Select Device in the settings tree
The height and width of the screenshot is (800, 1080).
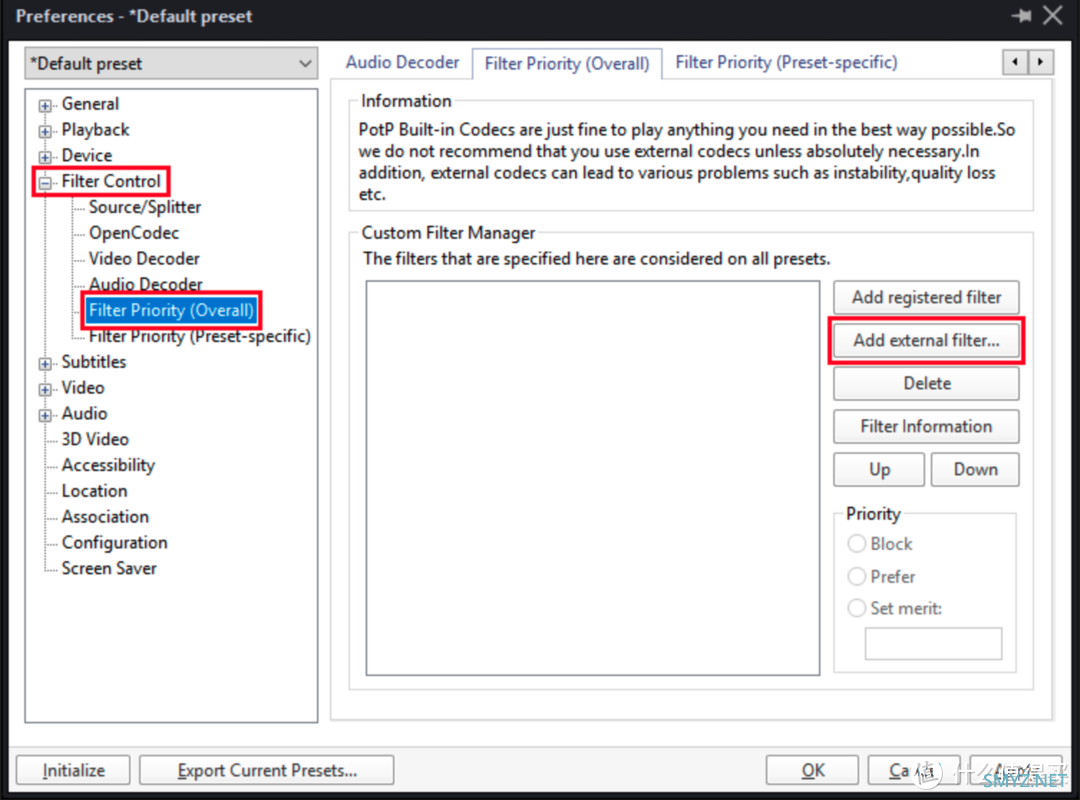click(x=87, y=156)
